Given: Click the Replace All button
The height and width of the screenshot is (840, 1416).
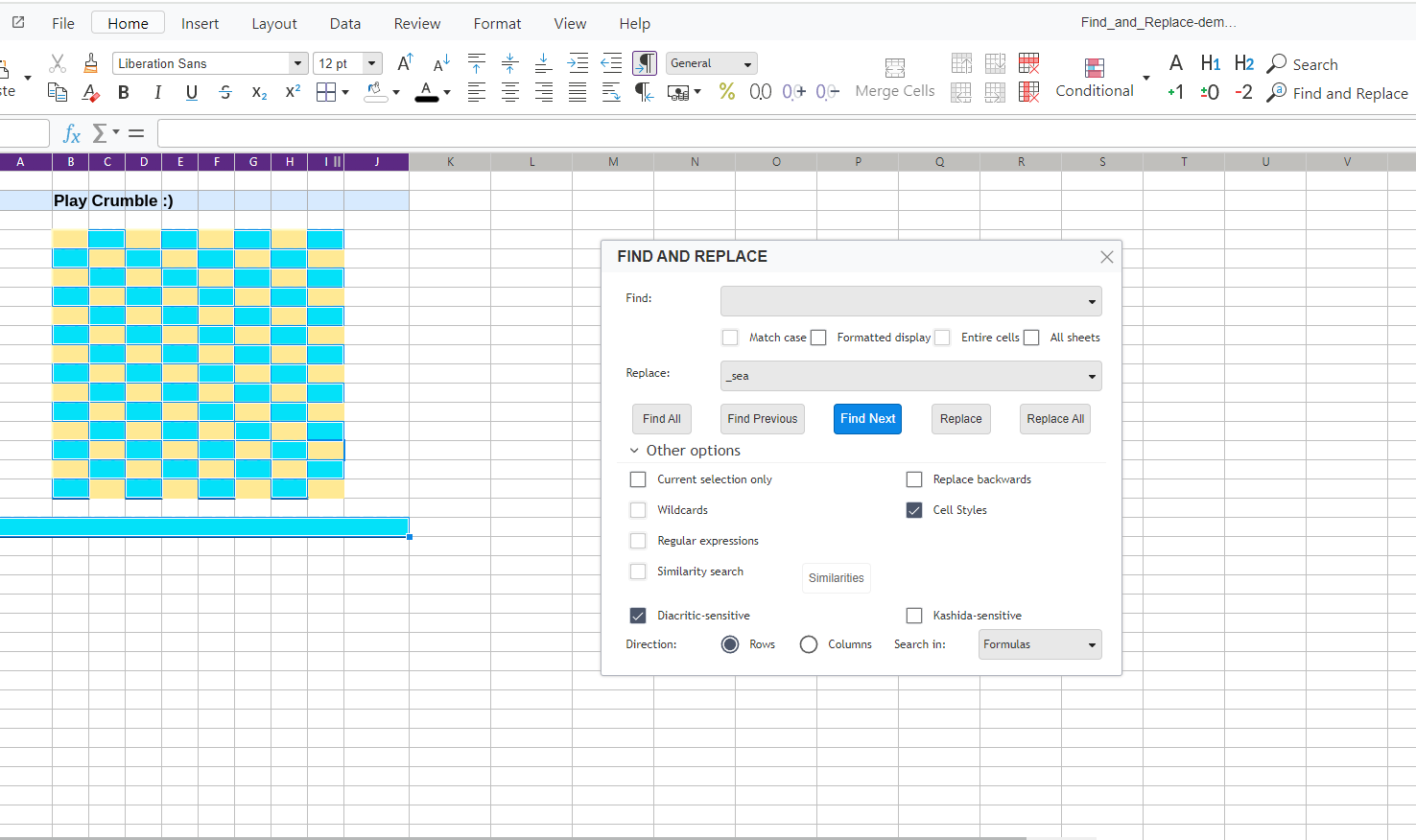Looking at the screenshot, I should pos(1054,418).
